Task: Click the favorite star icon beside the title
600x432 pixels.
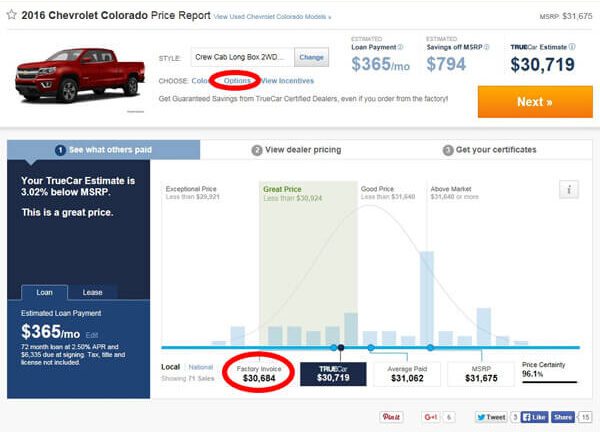Action: 11,15
